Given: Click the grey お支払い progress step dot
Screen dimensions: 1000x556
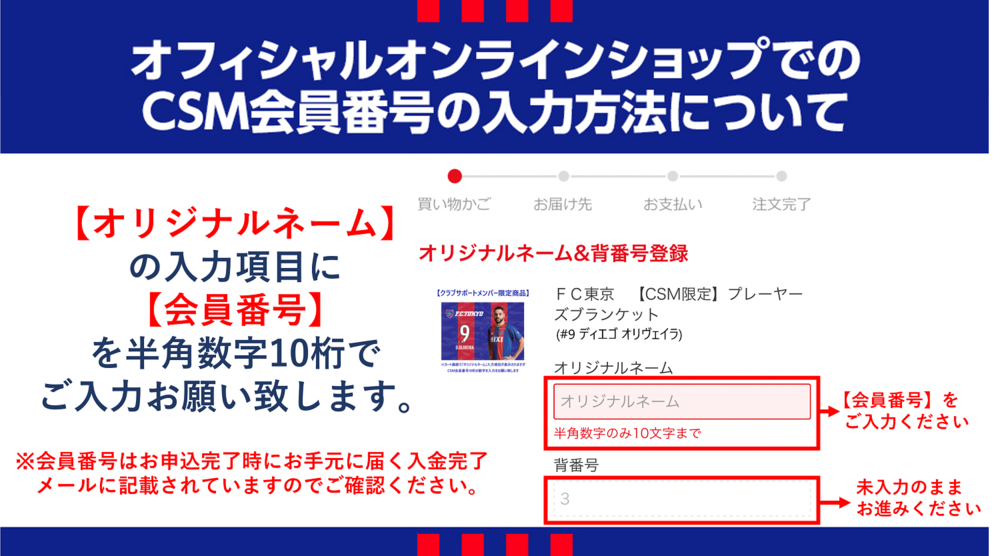Looking at the screenshot, I should coord(672,176).
